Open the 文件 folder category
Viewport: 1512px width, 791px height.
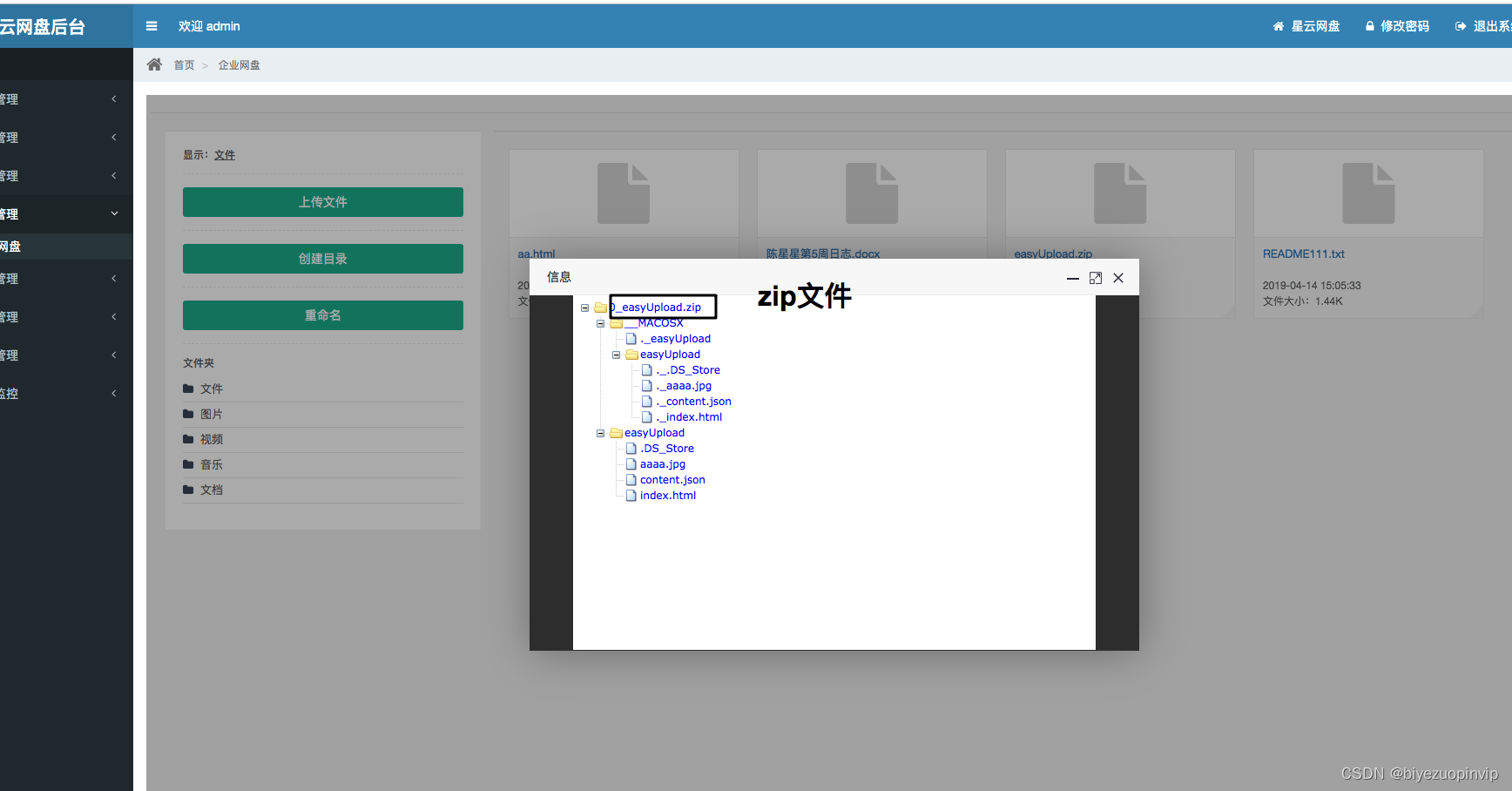[212, 389]
